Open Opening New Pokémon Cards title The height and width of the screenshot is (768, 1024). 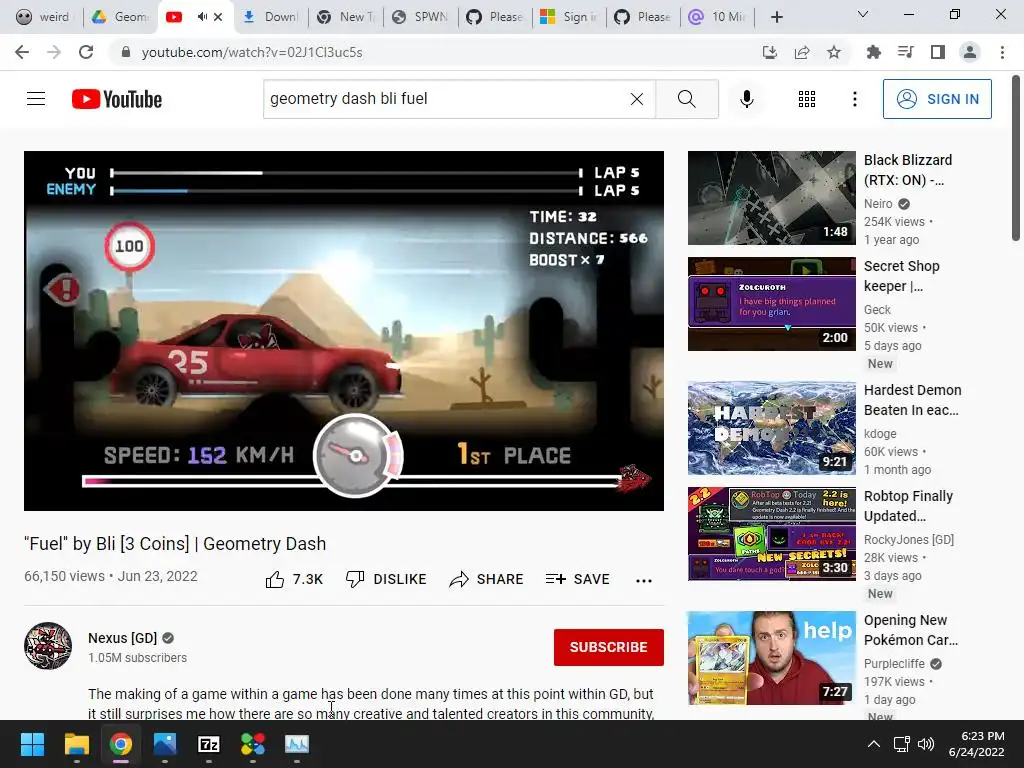pyautogui.click(x=911, y=630)
